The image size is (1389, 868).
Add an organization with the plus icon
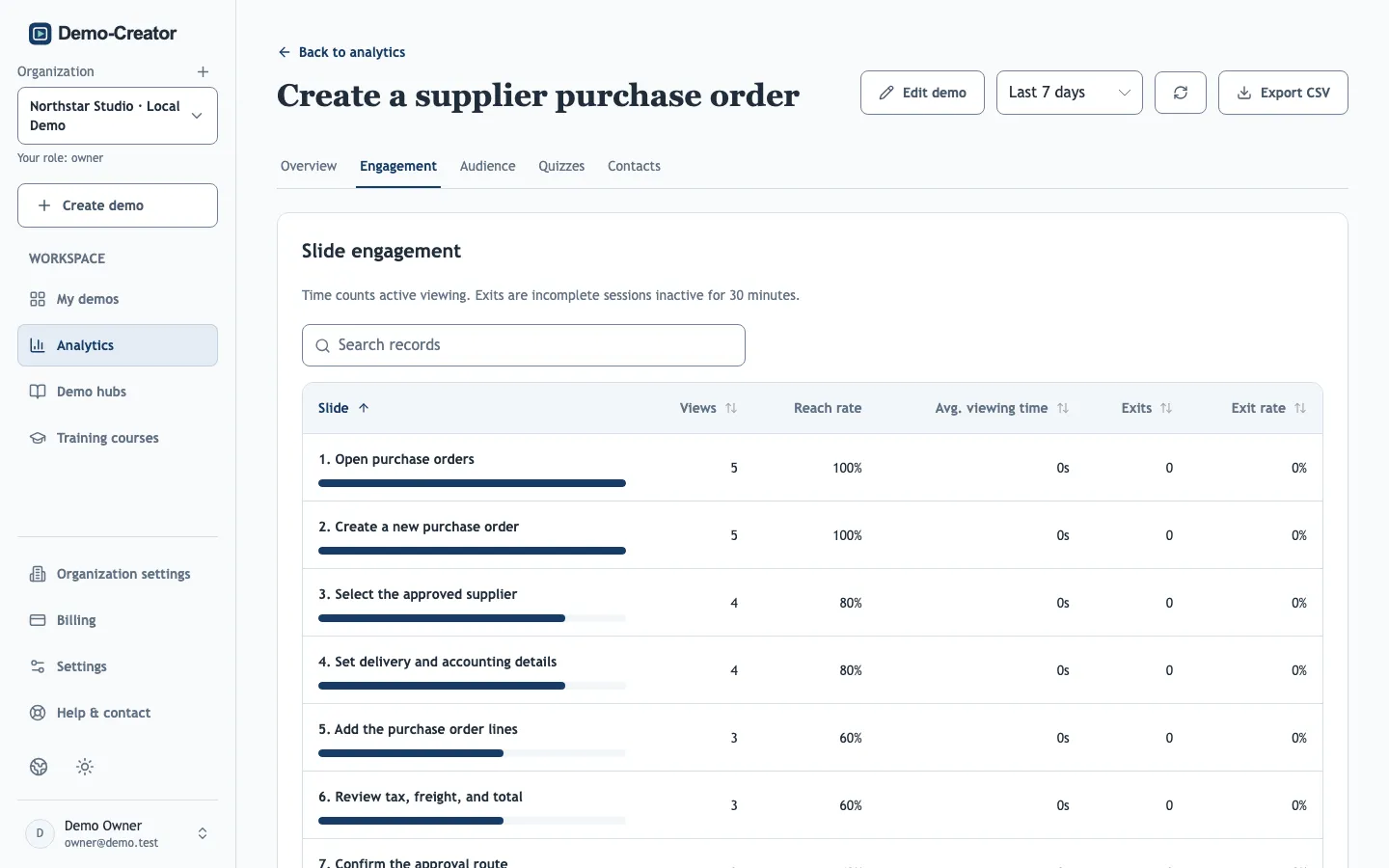tap(203, 71)
